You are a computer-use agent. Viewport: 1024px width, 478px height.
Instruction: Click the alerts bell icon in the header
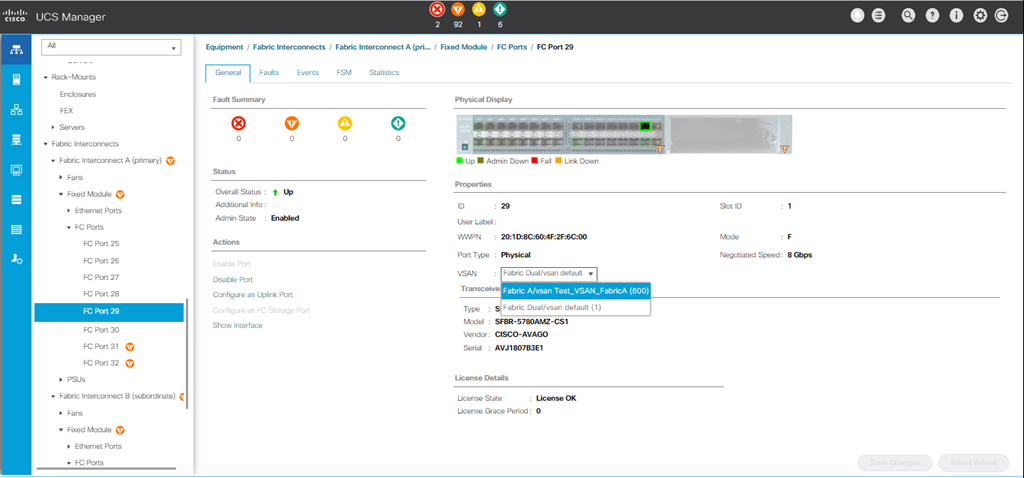pos(857,16)
